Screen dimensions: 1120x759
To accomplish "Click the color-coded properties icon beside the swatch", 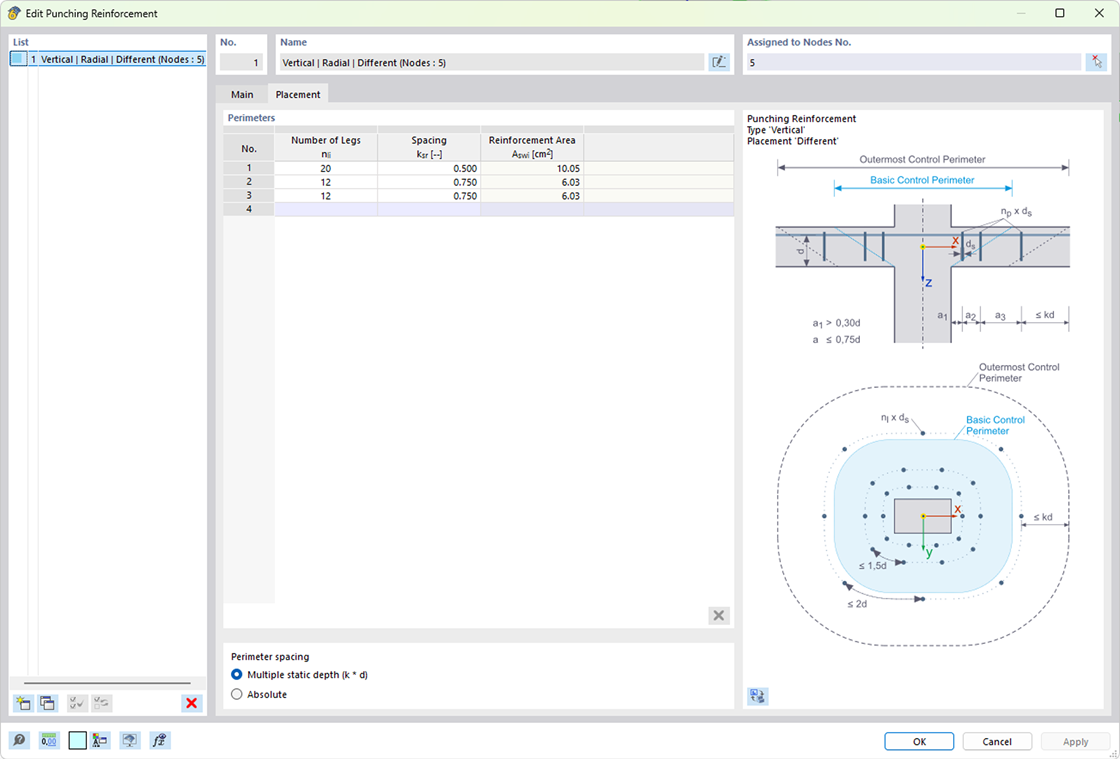I will click(101, 740).
